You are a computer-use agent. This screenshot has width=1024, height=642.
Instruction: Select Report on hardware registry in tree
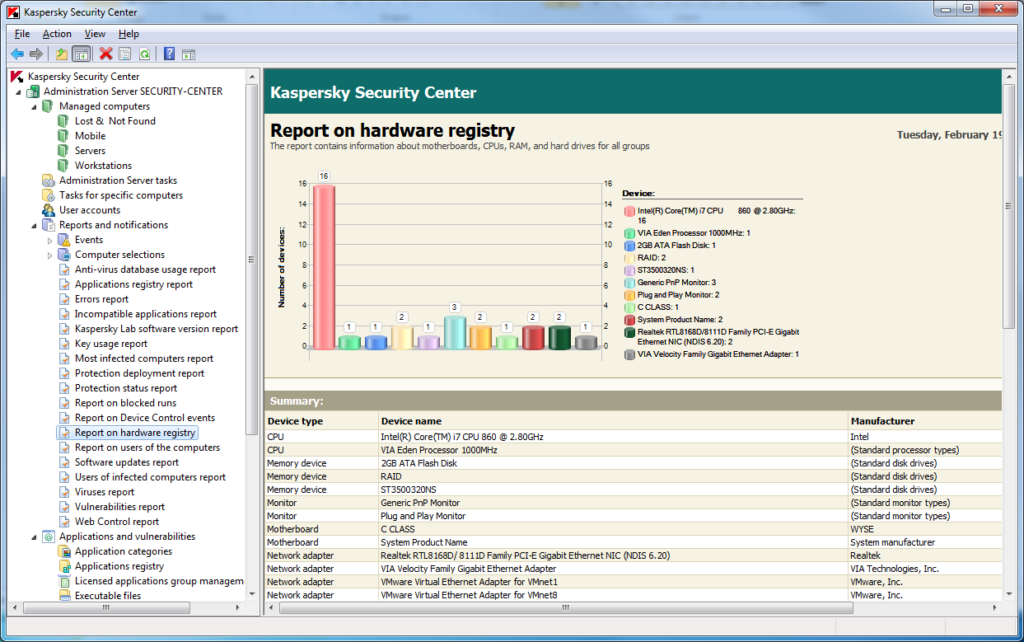(135, 433)
